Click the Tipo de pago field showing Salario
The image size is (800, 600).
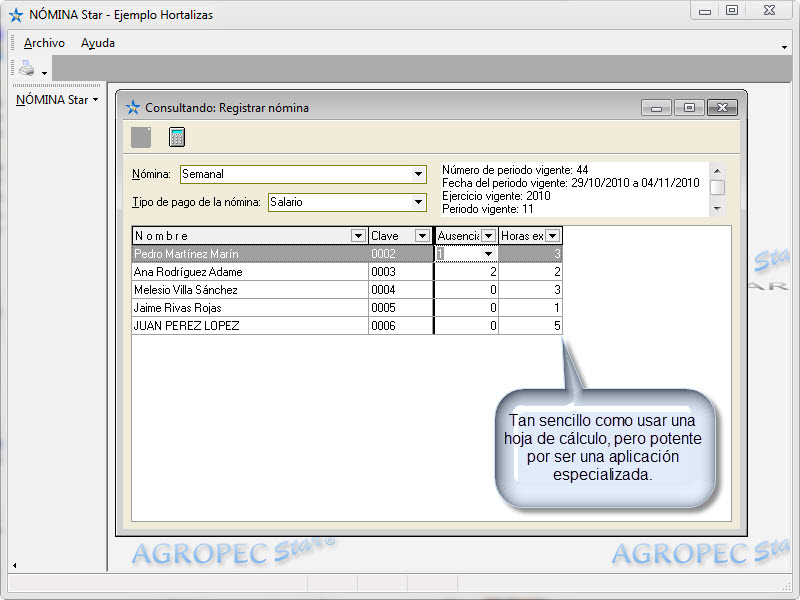tap(347, 202)
